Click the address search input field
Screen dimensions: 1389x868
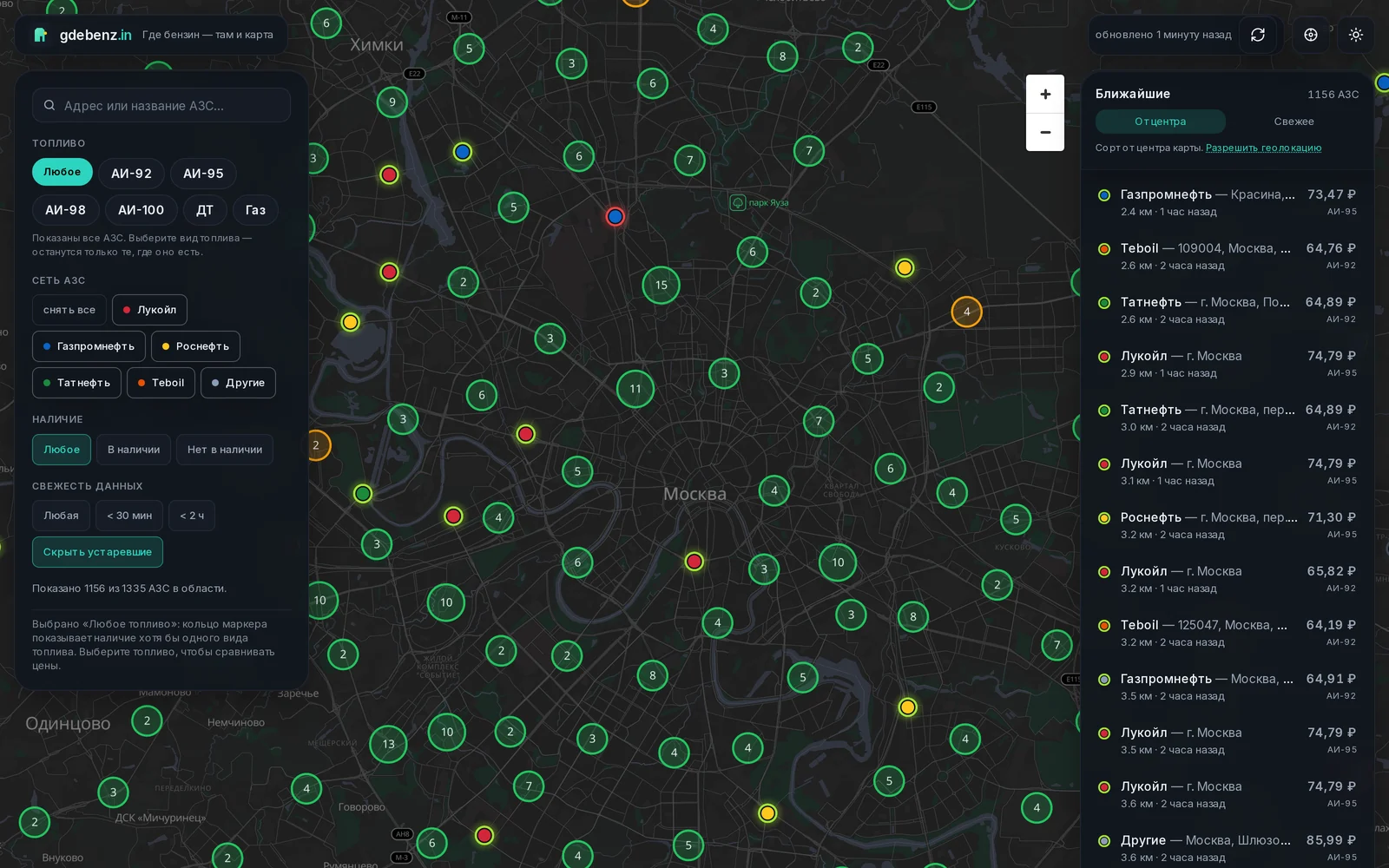coord(161,105)
